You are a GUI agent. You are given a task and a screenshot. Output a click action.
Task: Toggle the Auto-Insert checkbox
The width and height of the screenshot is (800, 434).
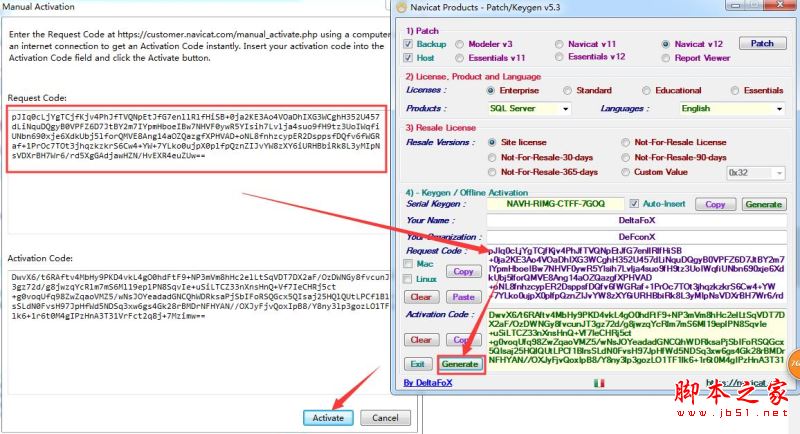[634, 203]
